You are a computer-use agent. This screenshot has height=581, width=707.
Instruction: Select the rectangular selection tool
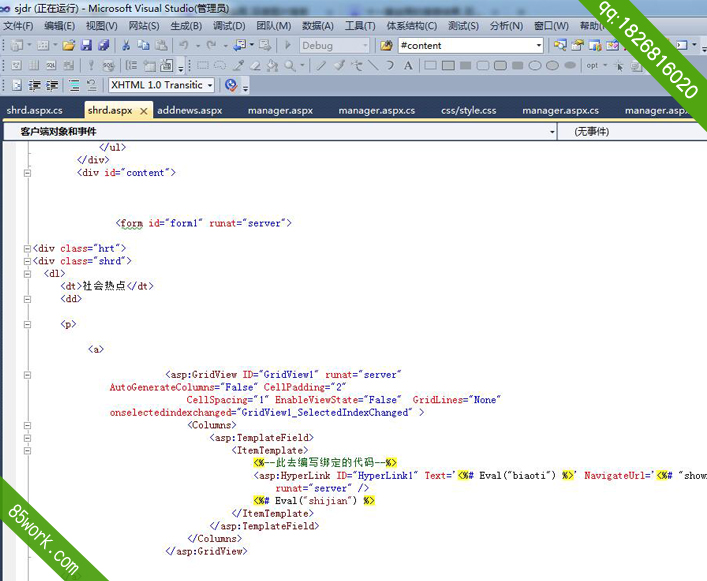[x=203, y=66]
